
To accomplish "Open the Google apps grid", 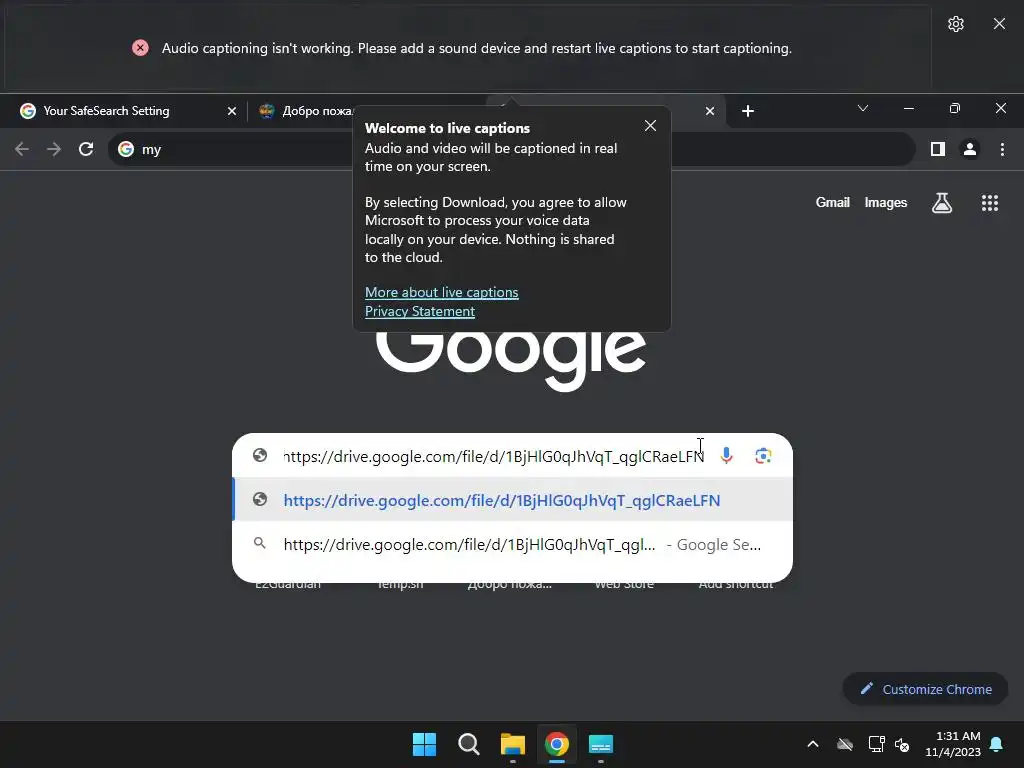I will [x=990, y=203].
